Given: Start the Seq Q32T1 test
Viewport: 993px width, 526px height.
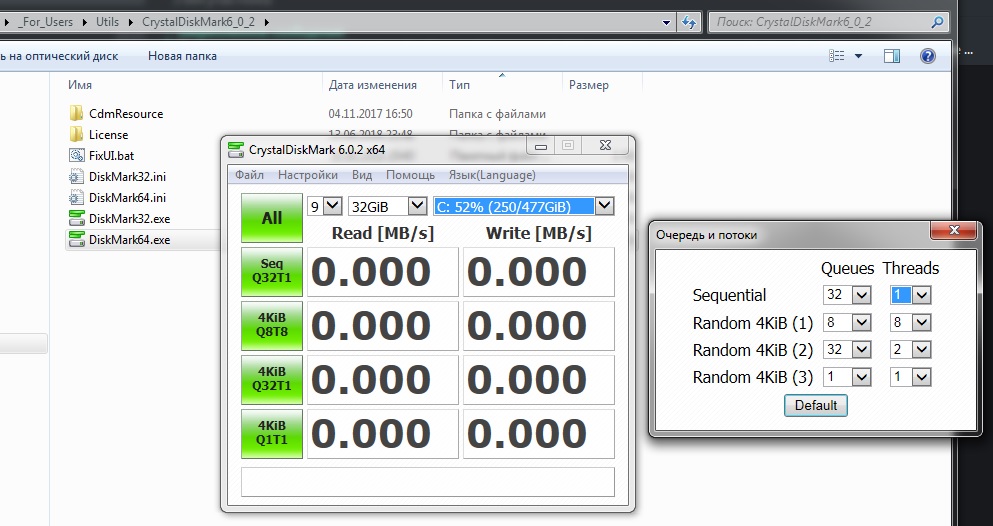Looking at the screenshot, I should coord(272,272).
